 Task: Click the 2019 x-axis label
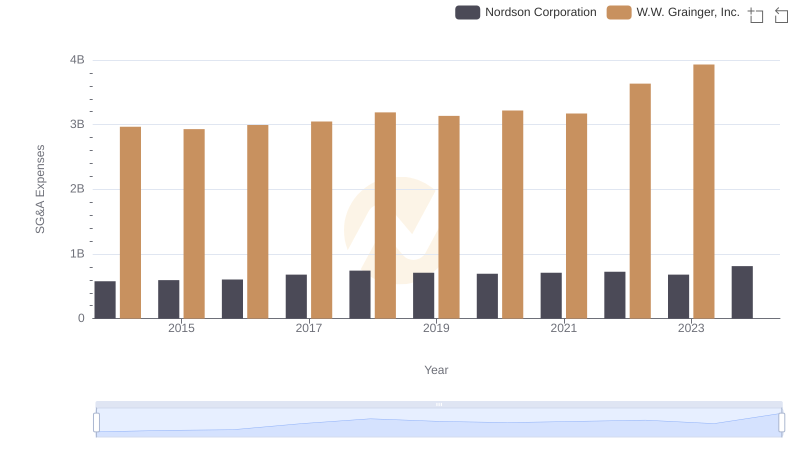click(436, 328)
